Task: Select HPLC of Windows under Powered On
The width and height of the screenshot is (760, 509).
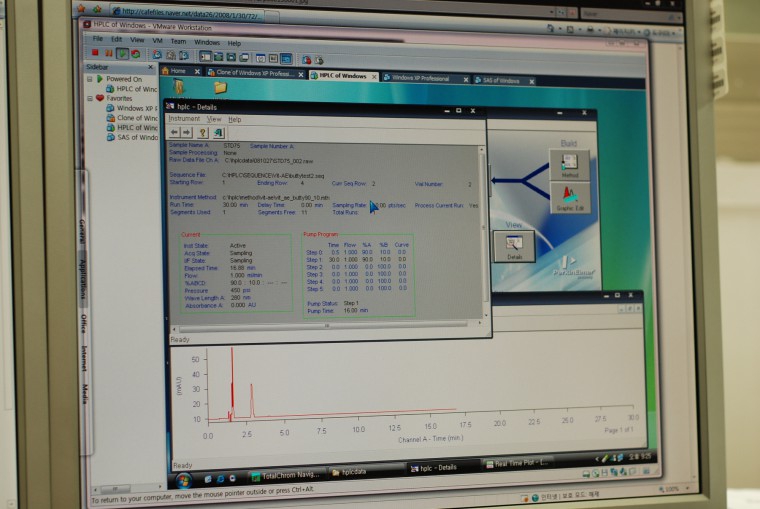Action: pos(131,89)
